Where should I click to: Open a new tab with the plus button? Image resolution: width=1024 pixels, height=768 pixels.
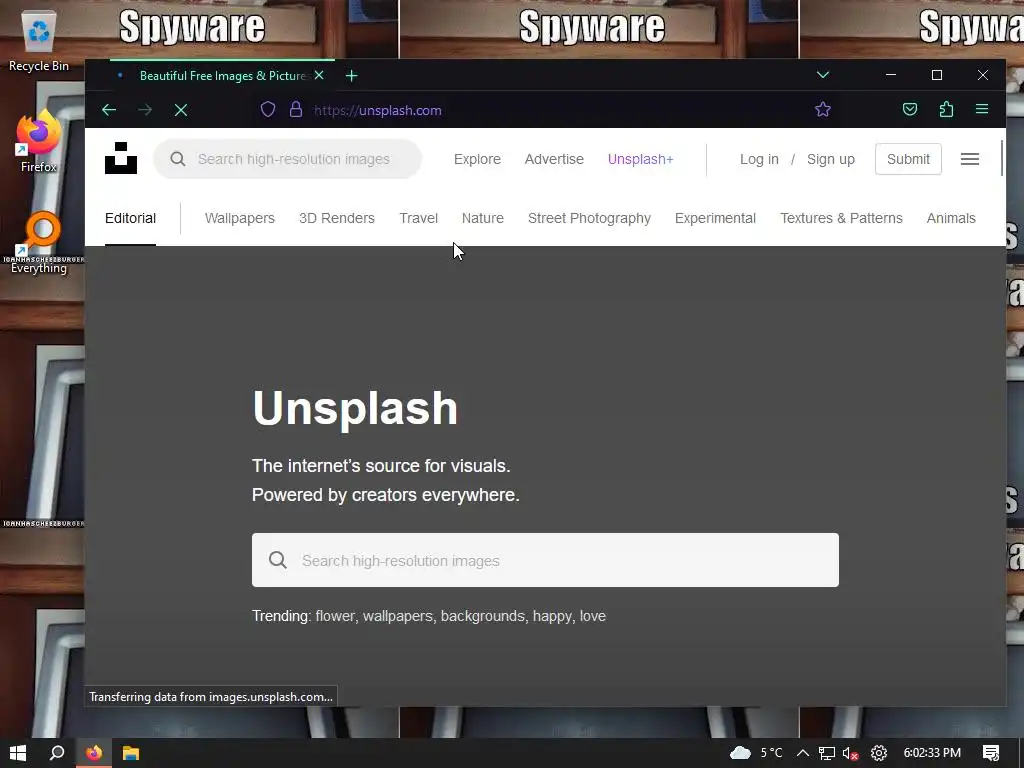[351, 76]
